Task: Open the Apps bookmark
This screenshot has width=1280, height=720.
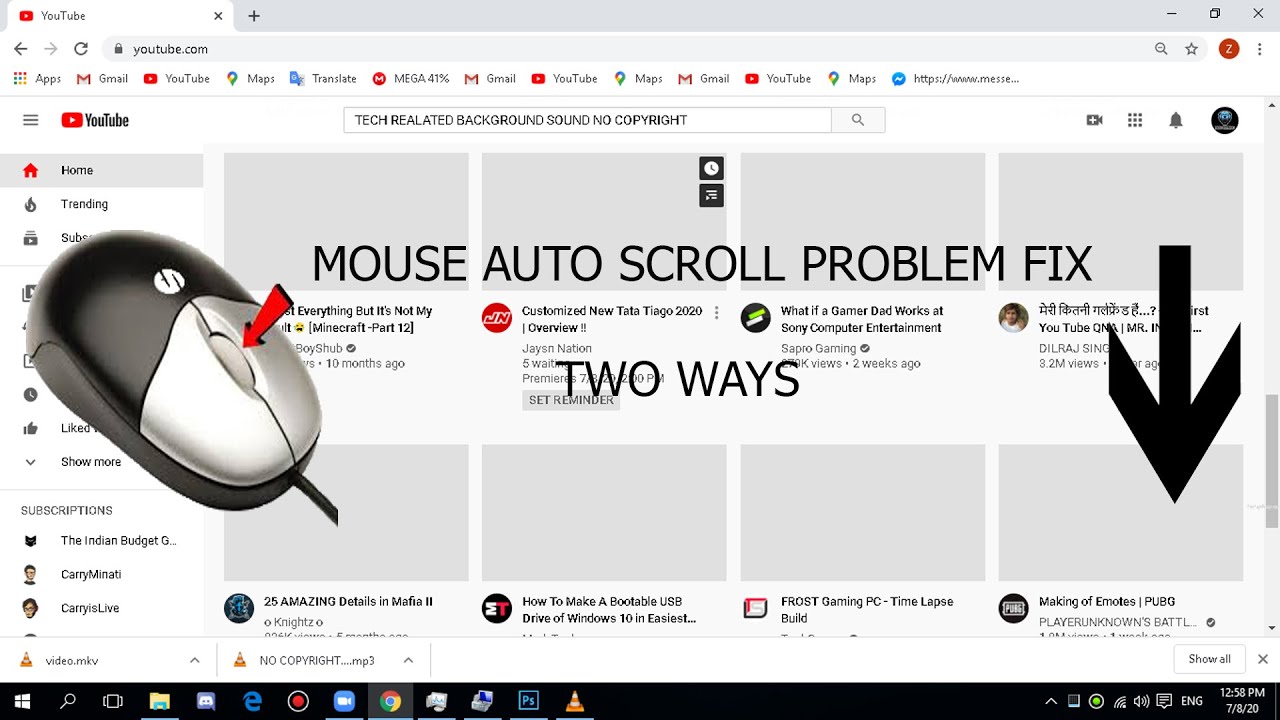Action: [x=37, y=79]
